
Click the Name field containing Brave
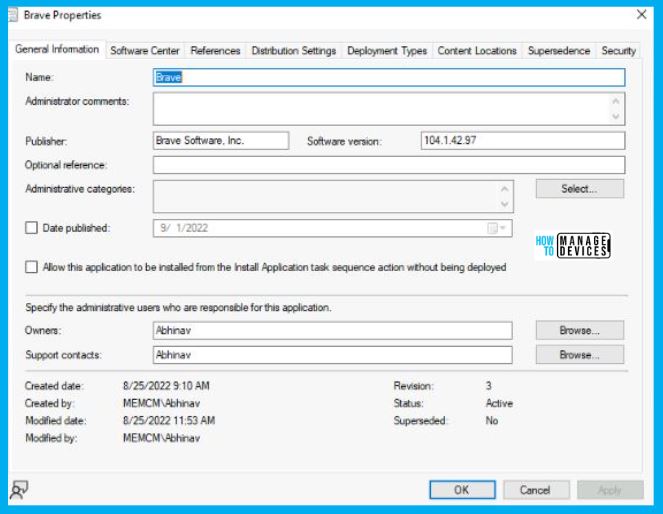[389, 77]
